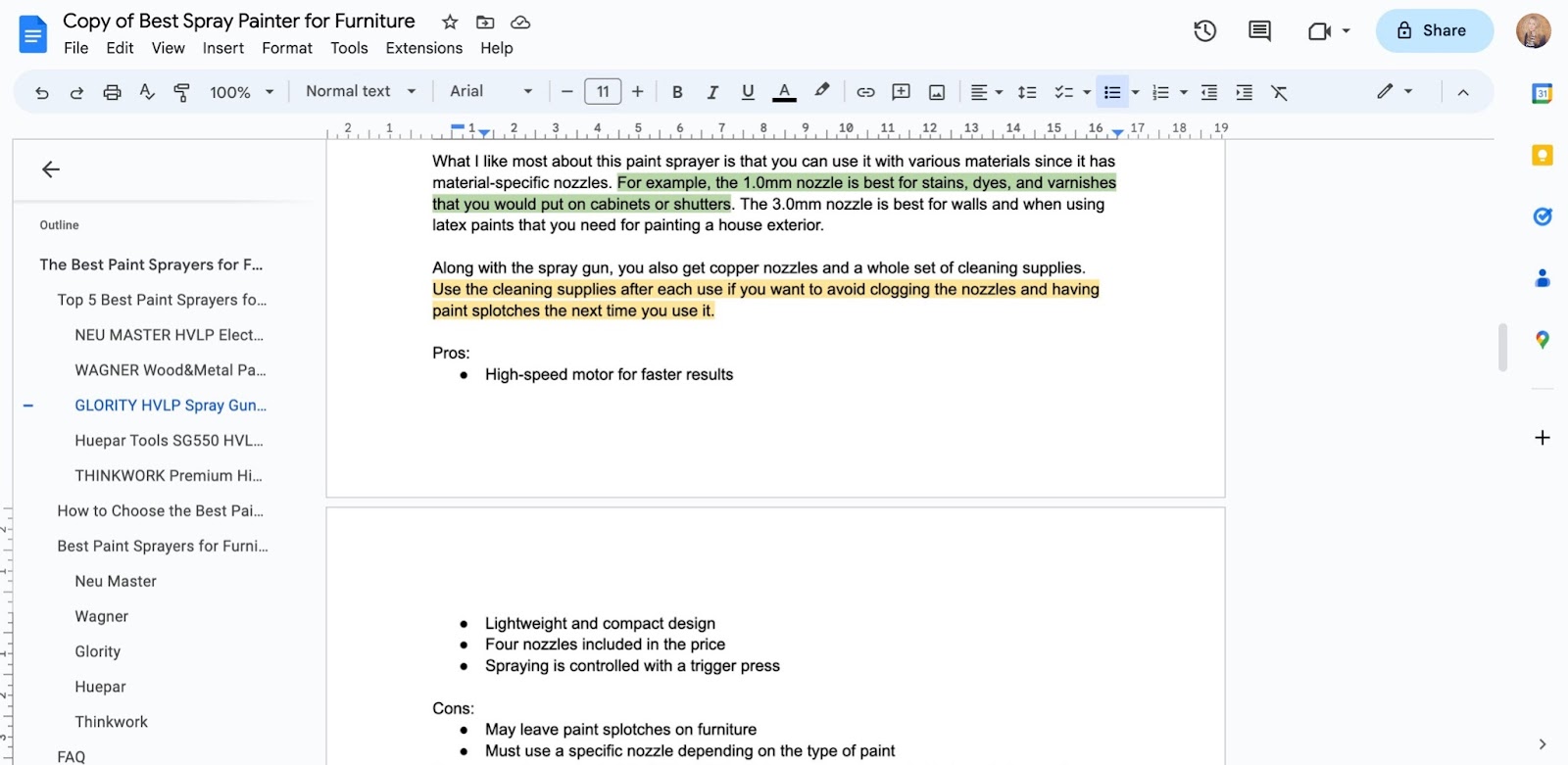Open Google Maps side panel
Image resolution: width=1568 pixels, height=765 pixels.
1542,340
